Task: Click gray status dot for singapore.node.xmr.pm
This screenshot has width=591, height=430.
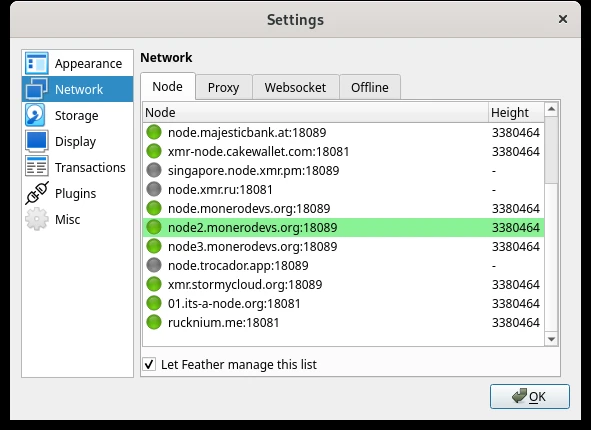Action: tap(154, 170)
